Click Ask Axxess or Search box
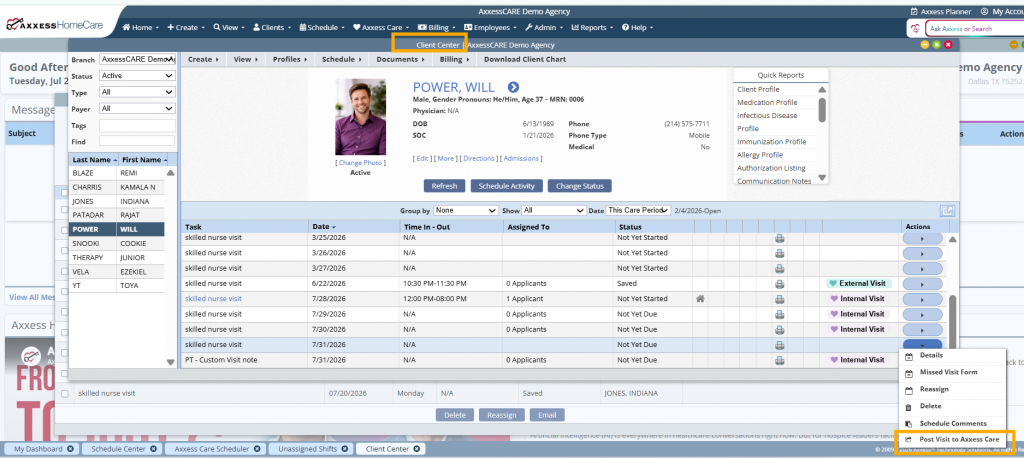 click(974, 29)
